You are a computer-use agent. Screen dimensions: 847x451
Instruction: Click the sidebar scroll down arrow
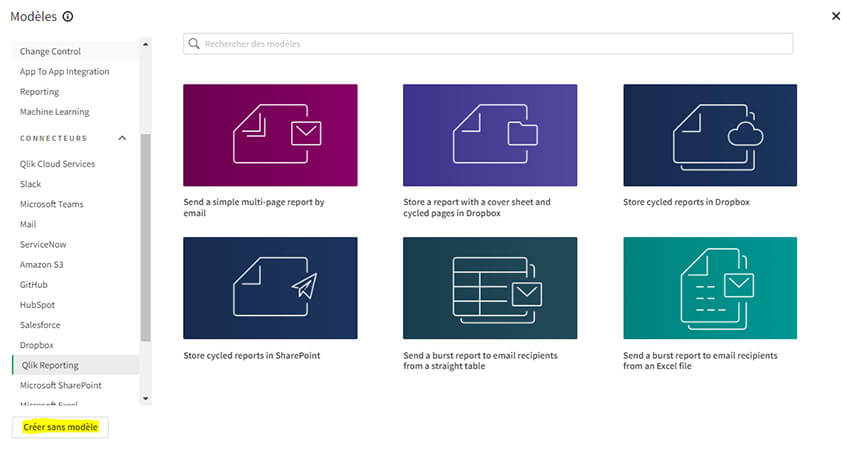pyautogui.click(x=145, y=399)
